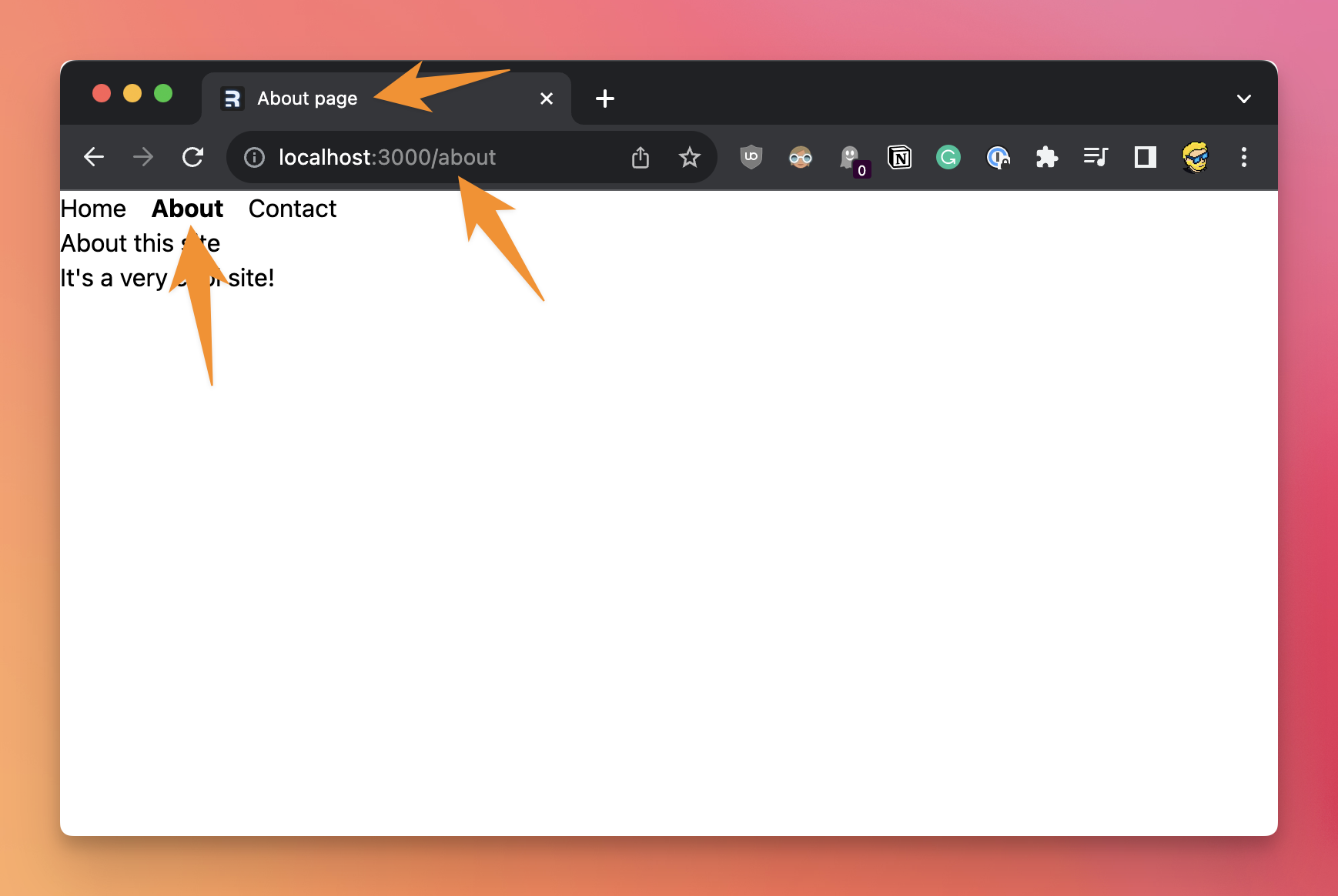Open the Grammarly extension
The height and width of the screenshot is (896, 1338).
(948, 157)
